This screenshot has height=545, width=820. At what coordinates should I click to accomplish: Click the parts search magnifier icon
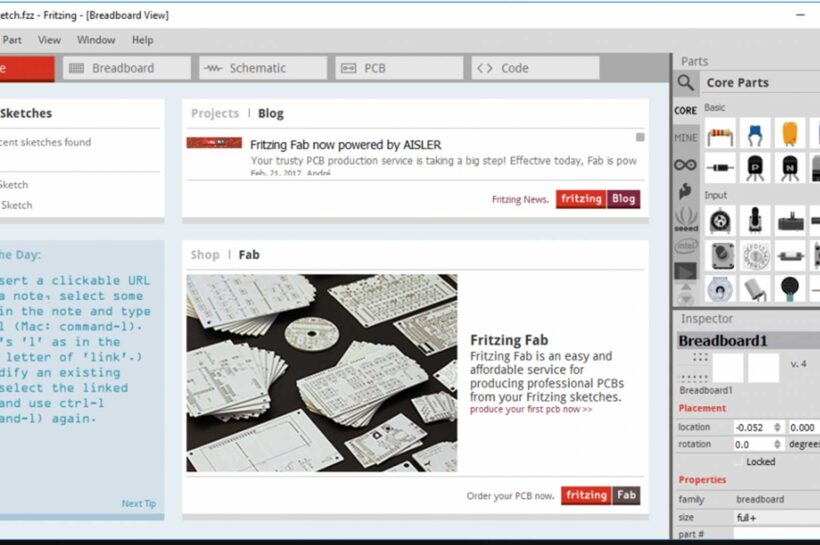coord(685,83)
